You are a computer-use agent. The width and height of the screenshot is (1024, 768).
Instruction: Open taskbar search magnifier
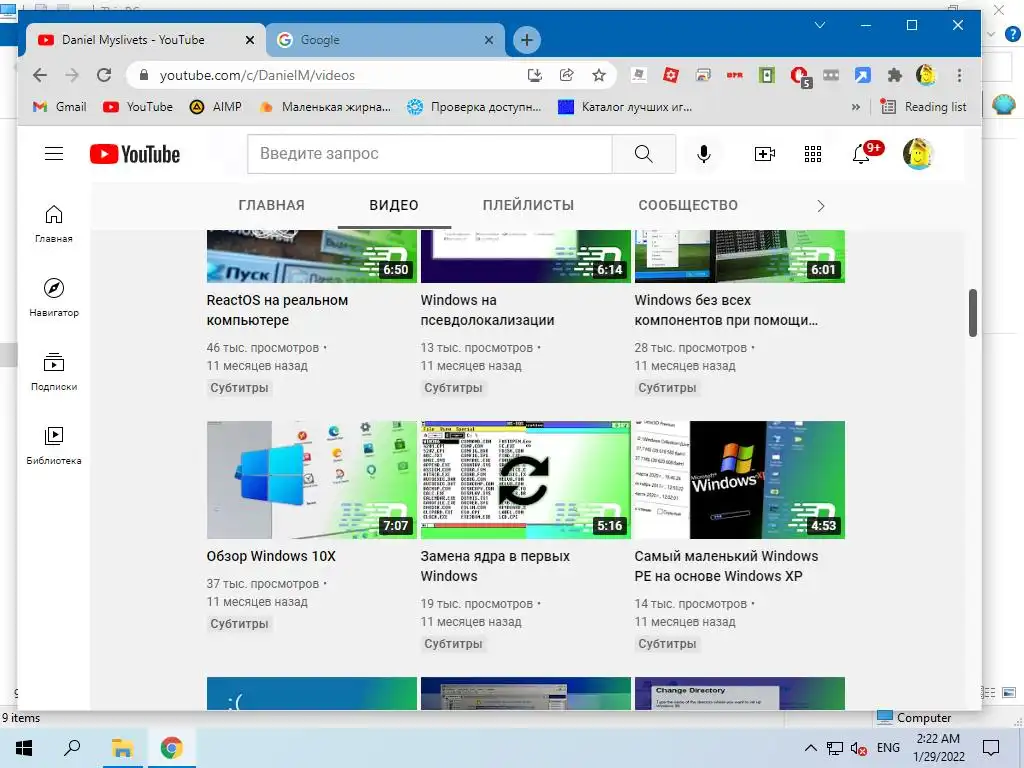click(x=72, y=748)
